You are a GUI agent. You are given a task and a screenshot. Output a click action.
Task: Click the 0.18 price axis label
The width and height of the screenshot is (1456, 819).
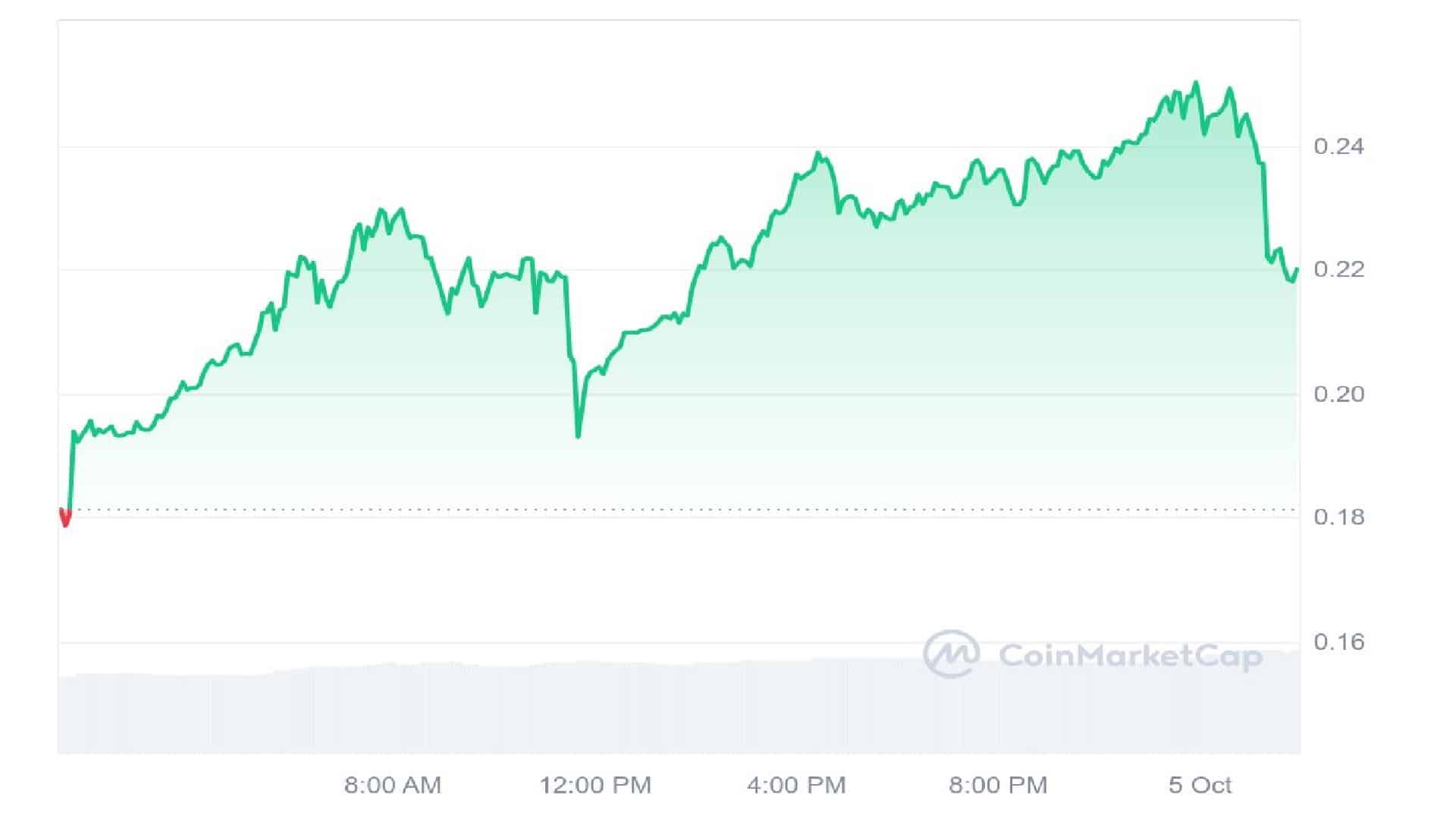[x=1338, y=517]
